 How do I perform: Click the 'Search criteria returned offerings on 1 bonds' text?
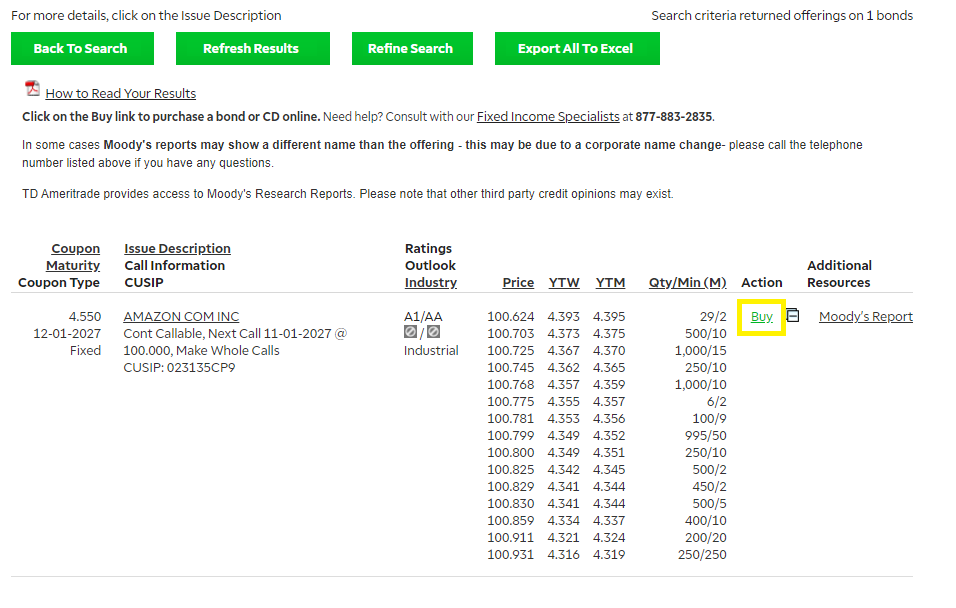click(782, 16)
